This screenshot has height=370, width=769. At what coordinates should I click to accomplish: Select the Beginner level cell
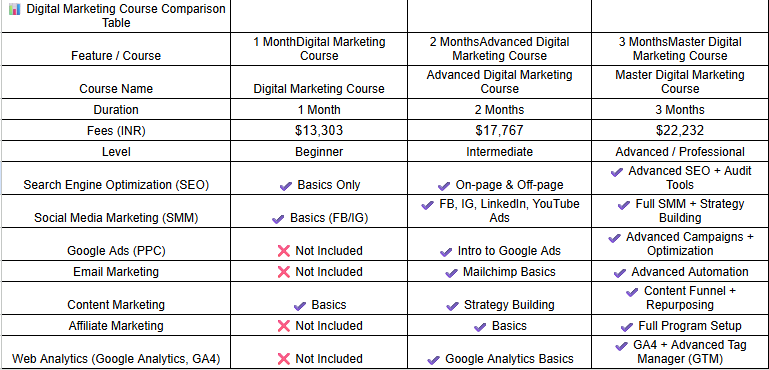pyautogui.click(x=319, y=152)
